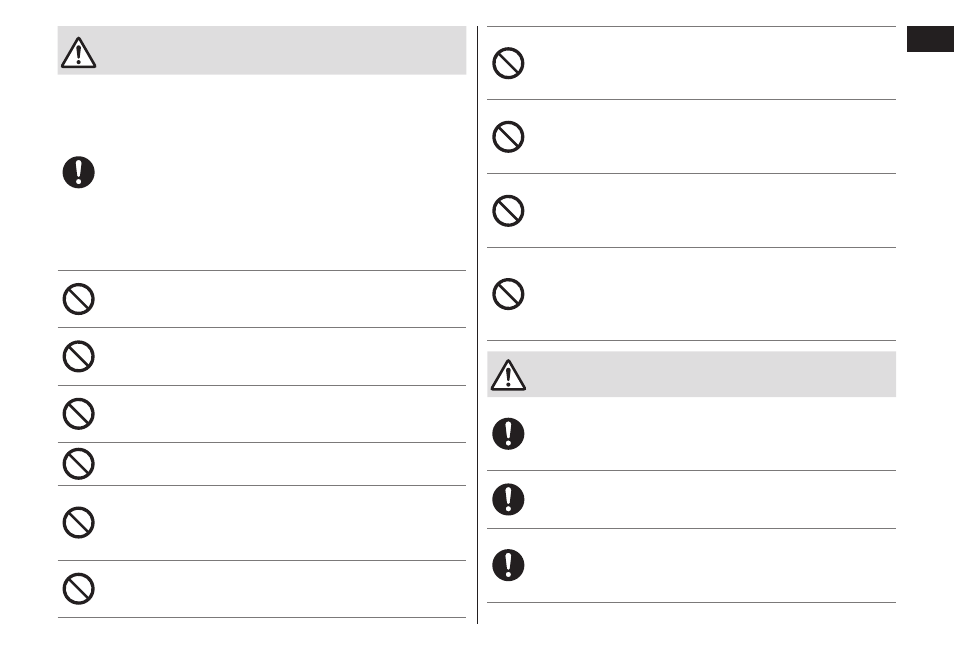
Task: Click the left column gray header bar
Action: pyautogui.click(x=262, y=50)
